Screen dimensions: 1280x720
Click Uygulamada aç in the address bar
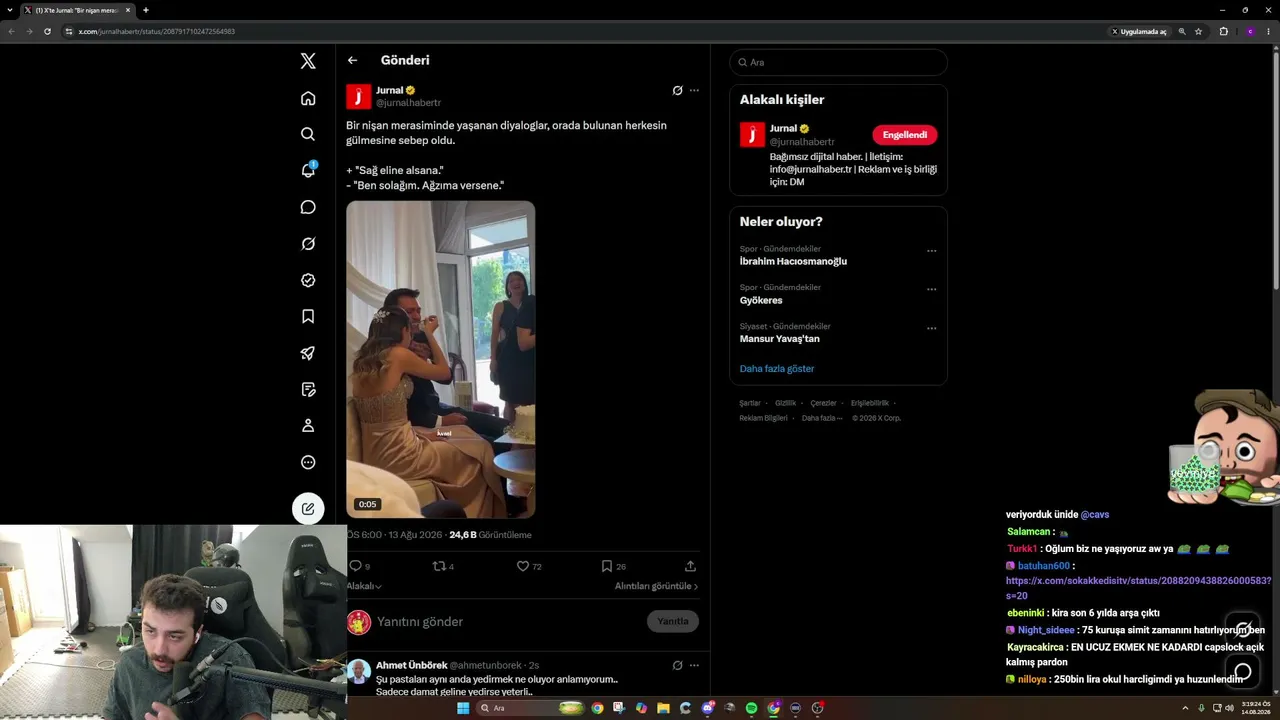[1139, 32]
